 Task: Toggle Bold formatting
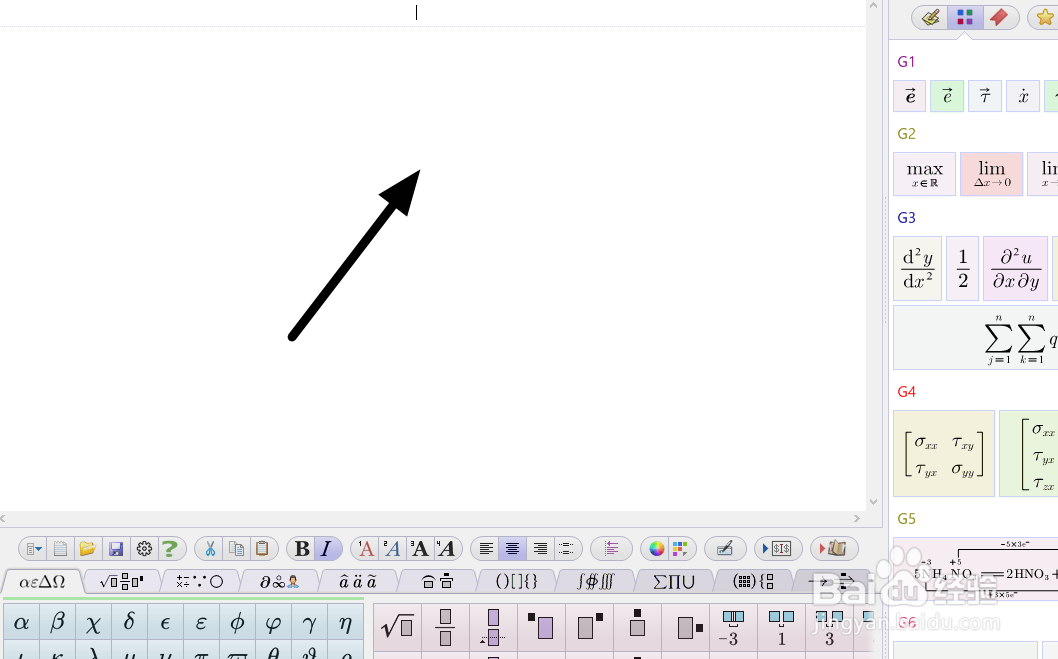[x=302, y=549]
